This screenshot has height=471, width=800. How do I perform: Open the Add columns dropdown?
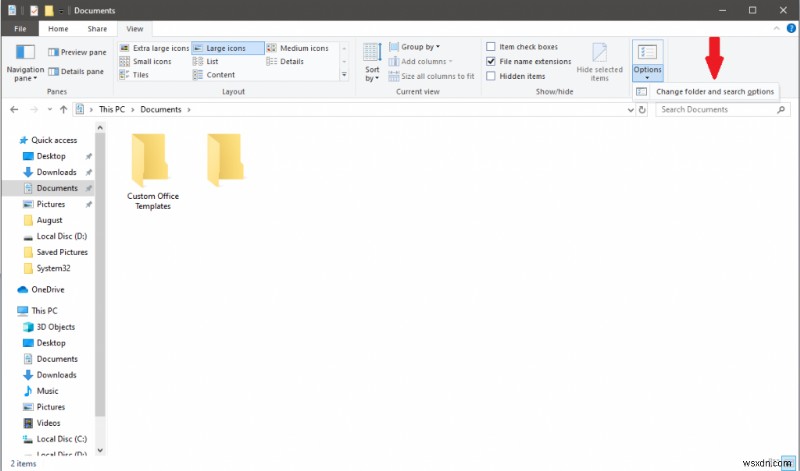(x=420, y=61)
